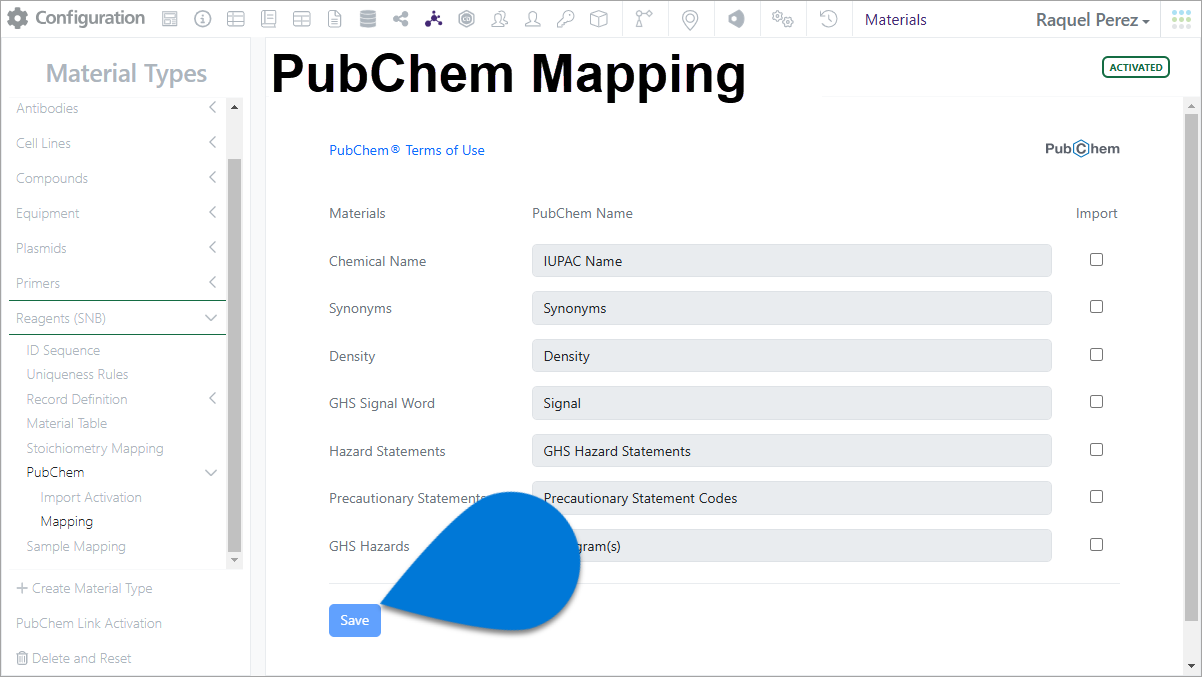Click the Signal field
The width and height of the screenshot is (1202, 677).
click(x=791, y=403)
